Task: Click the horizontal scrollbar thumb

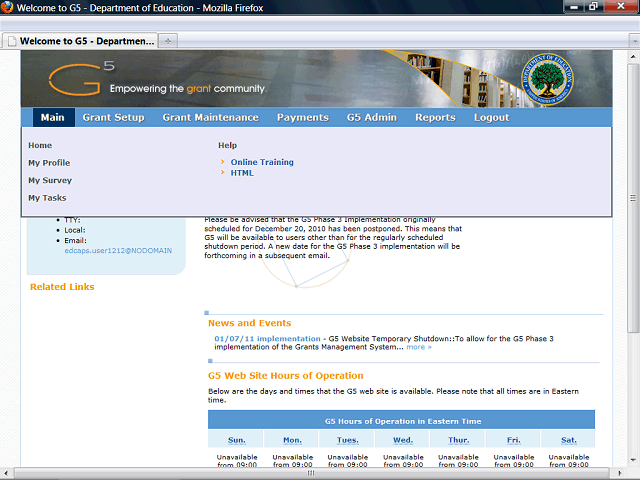Action: point(311,473)
